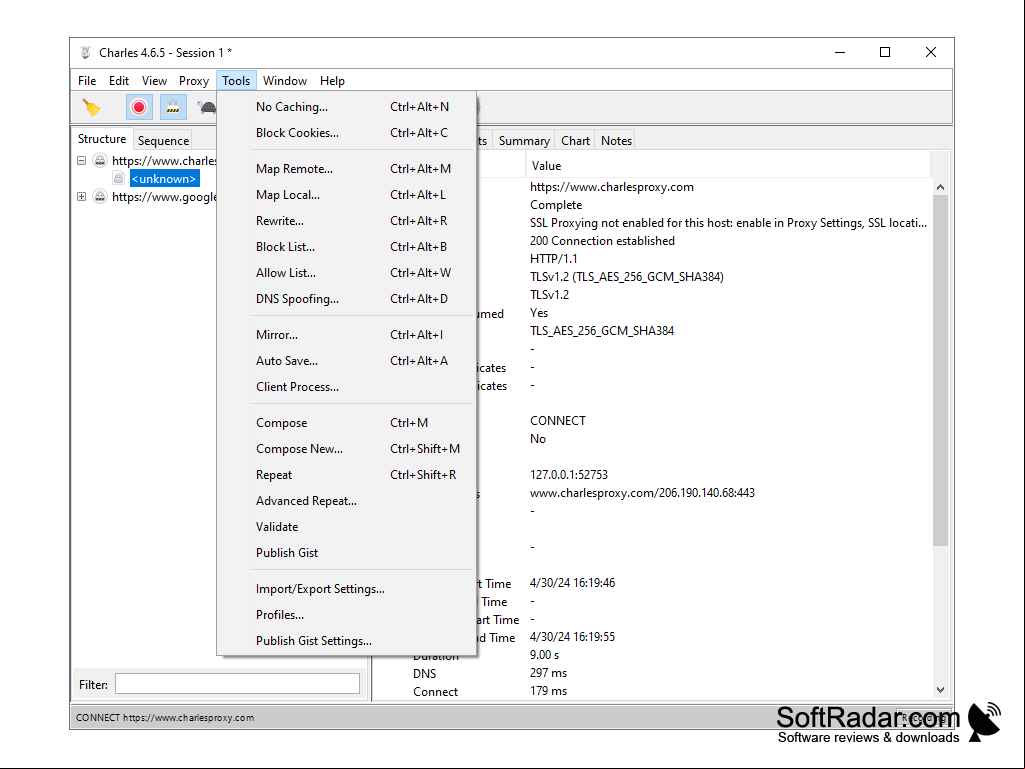
Task: Choose Import/Export Settings... menu entry
Action: (346, 589)
